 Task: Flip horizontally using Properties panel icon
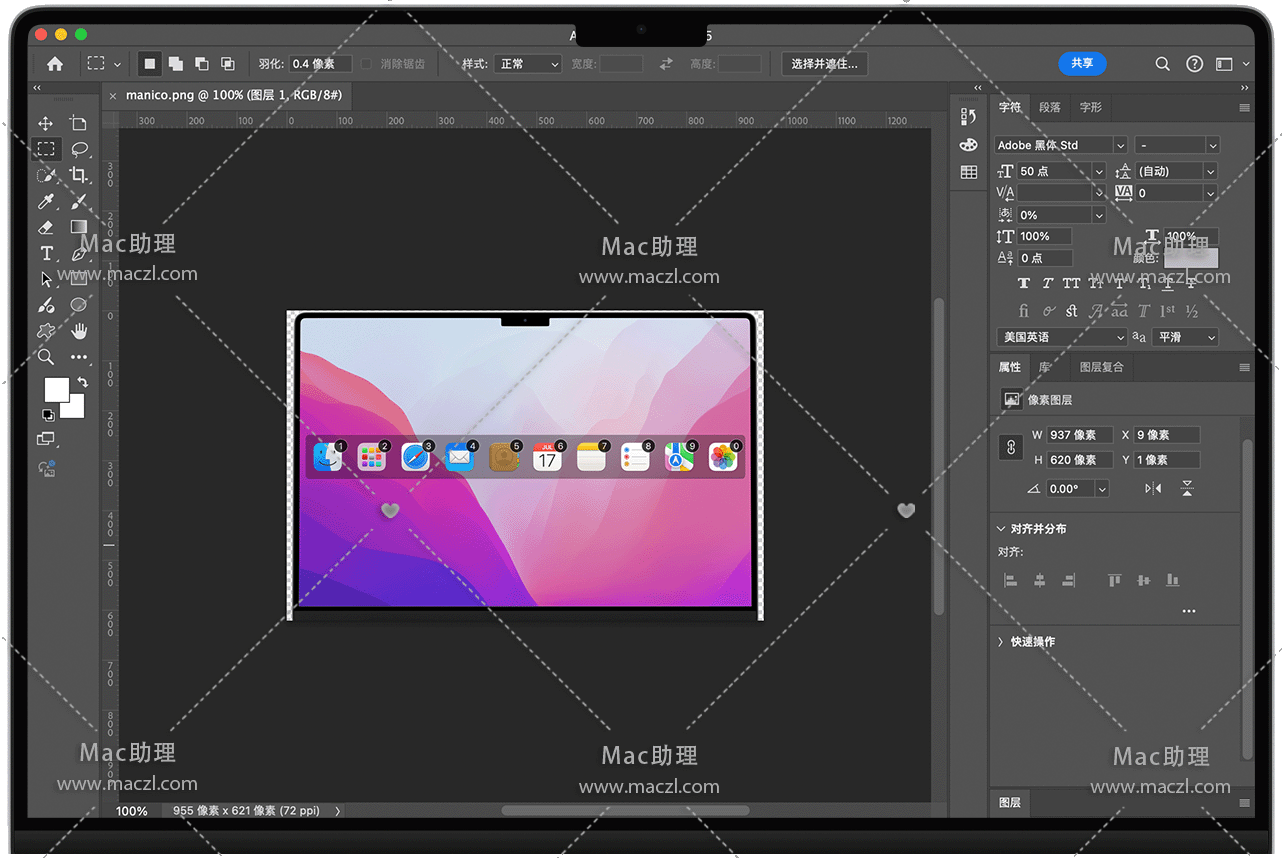pos(1153,489)
